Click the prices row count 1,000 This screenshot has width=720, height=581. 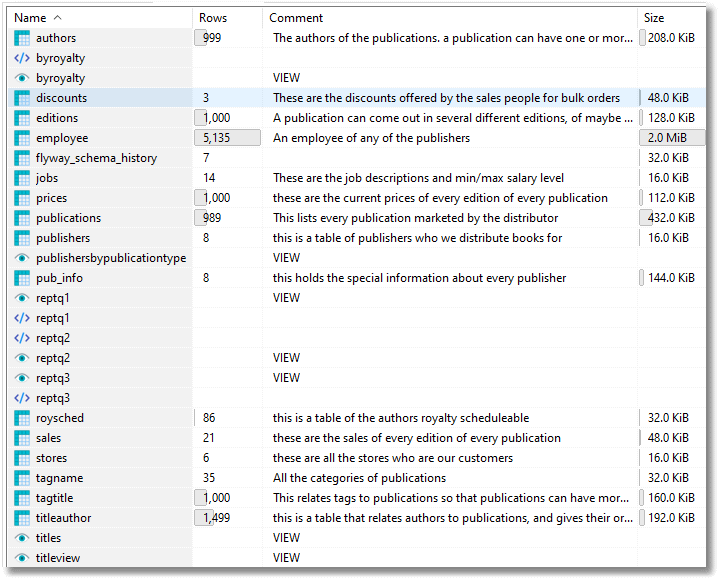(x=217, y=198)
